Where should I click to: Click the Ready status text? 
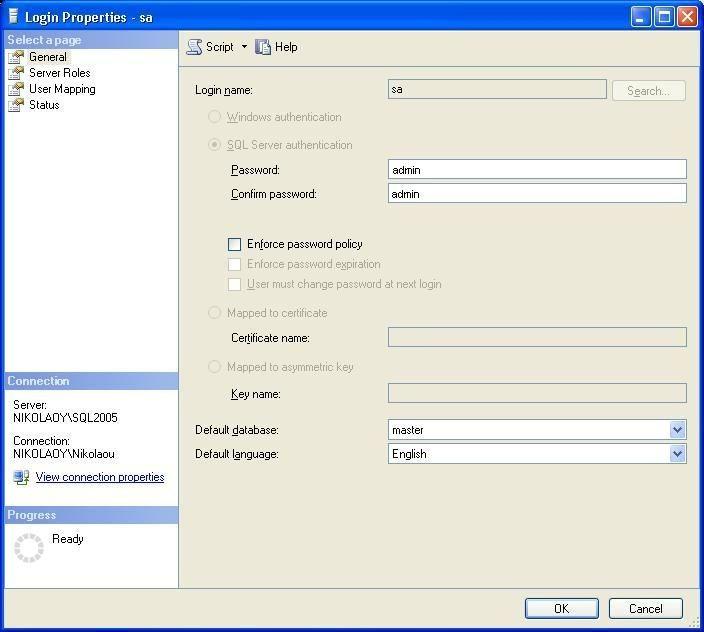68,539
